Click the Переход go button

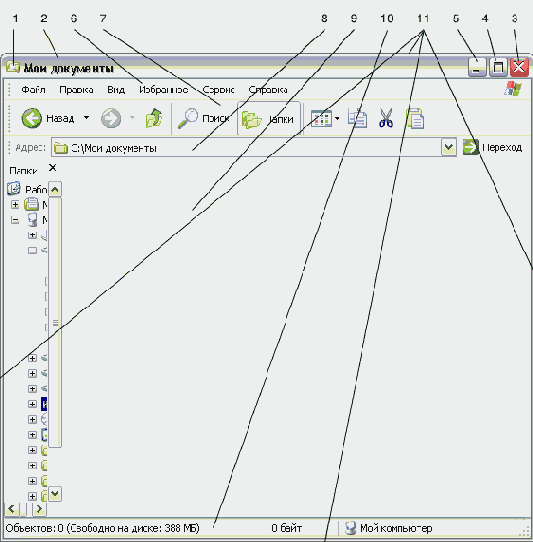492,148
